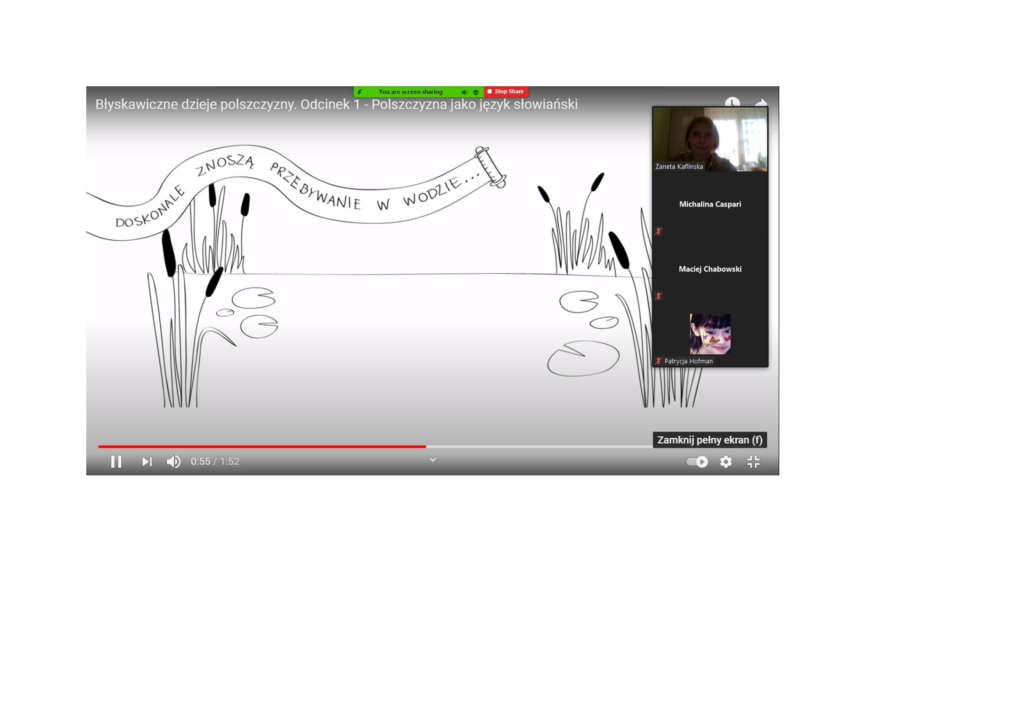This screenshot has height=724, width=1024.
Task: Click the video title 'Błyskawiczne dzieje polszczyzny'
Action: point(336,104)
